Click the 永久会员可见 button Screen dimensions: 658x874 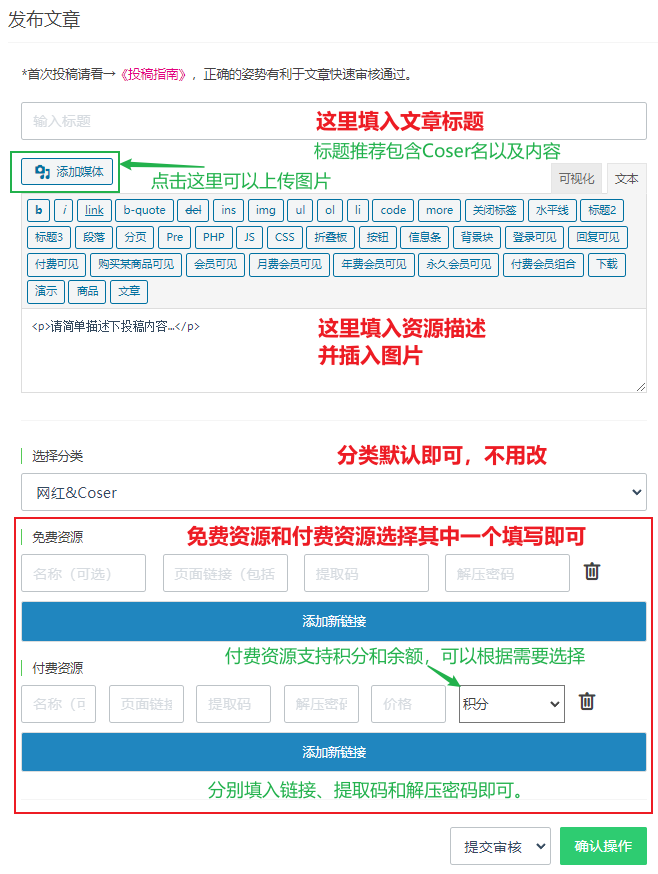coord(458,264)
